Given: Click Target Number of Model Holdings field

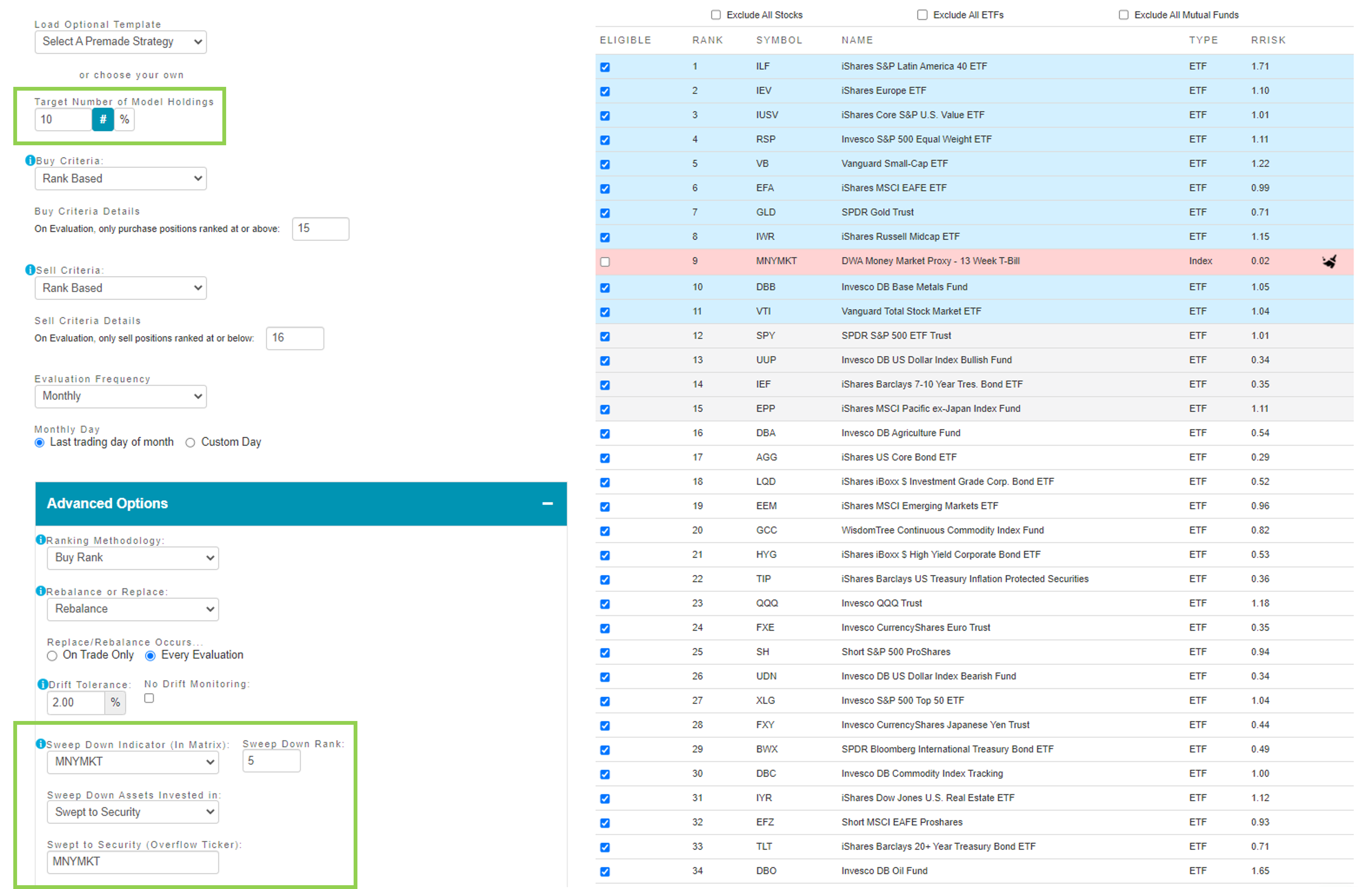Looking at the screenshot, I should tap(63, 120).
